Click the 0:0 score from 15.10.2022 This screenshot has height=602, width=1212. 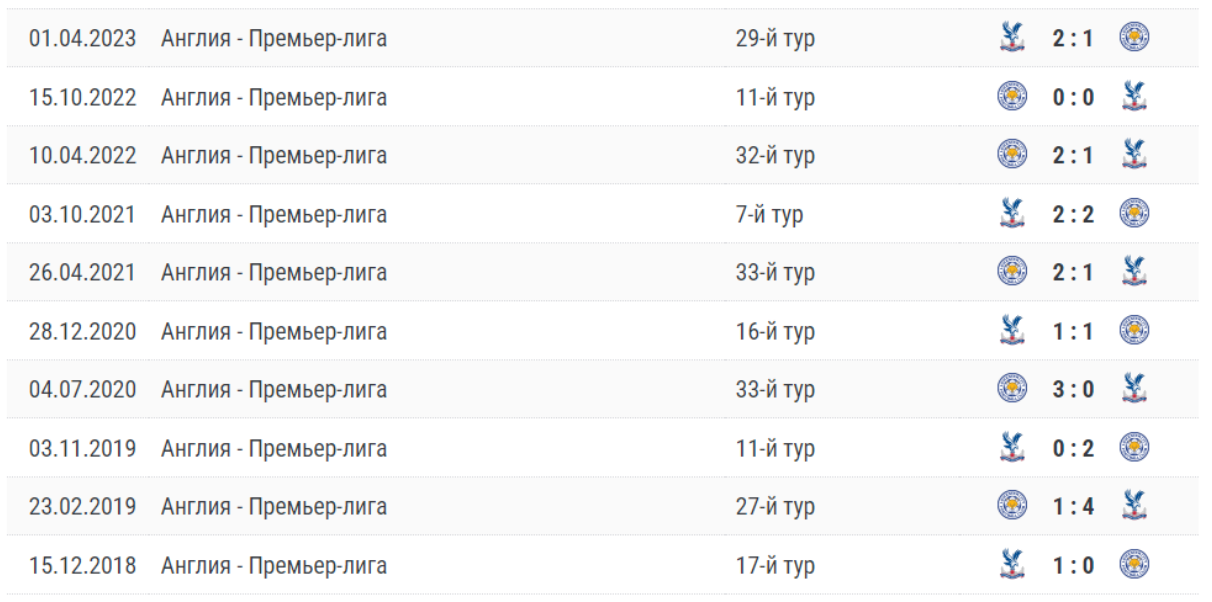coord(1073,98)
